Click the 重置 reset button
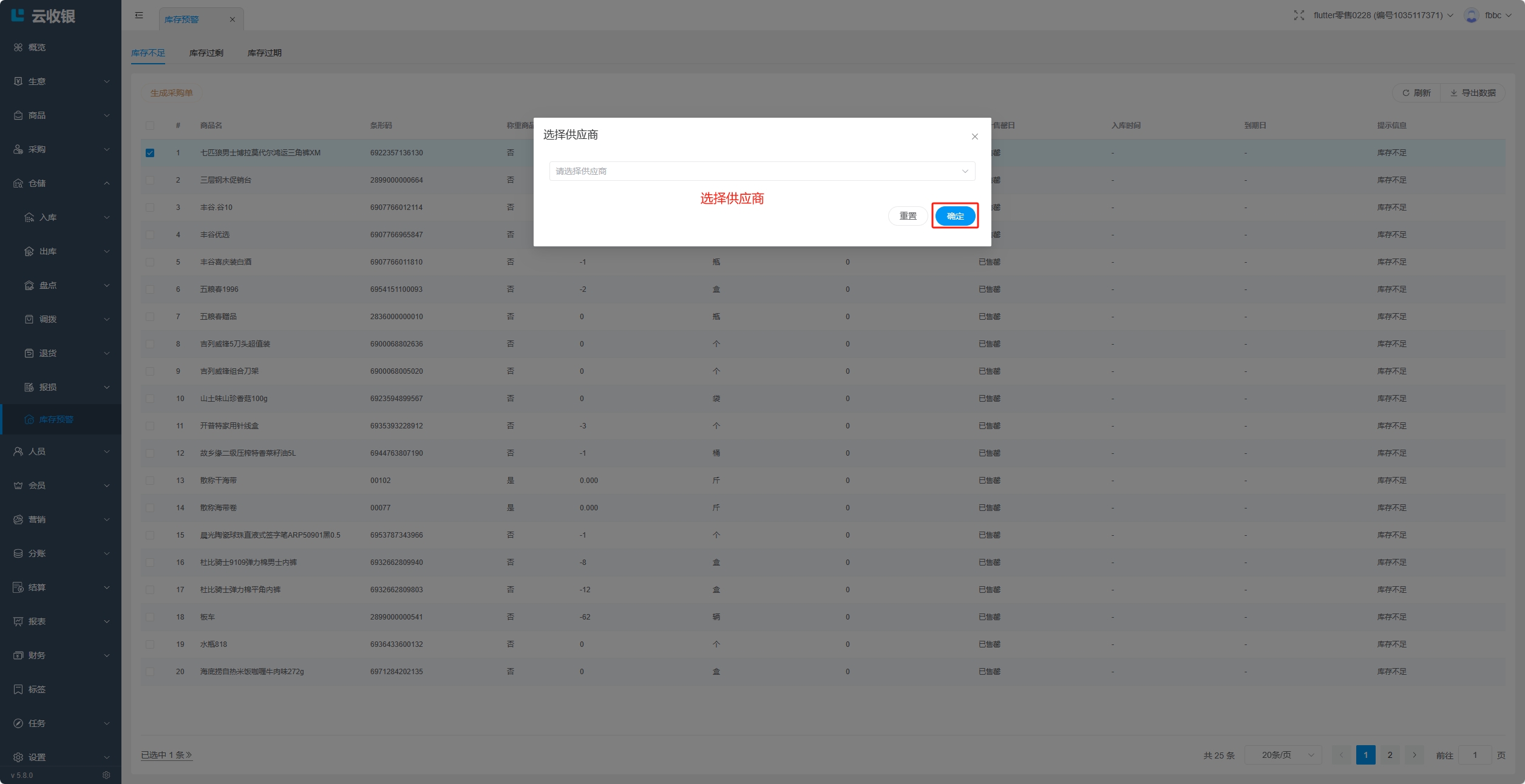1525x784 pixels. coord(908,216)
